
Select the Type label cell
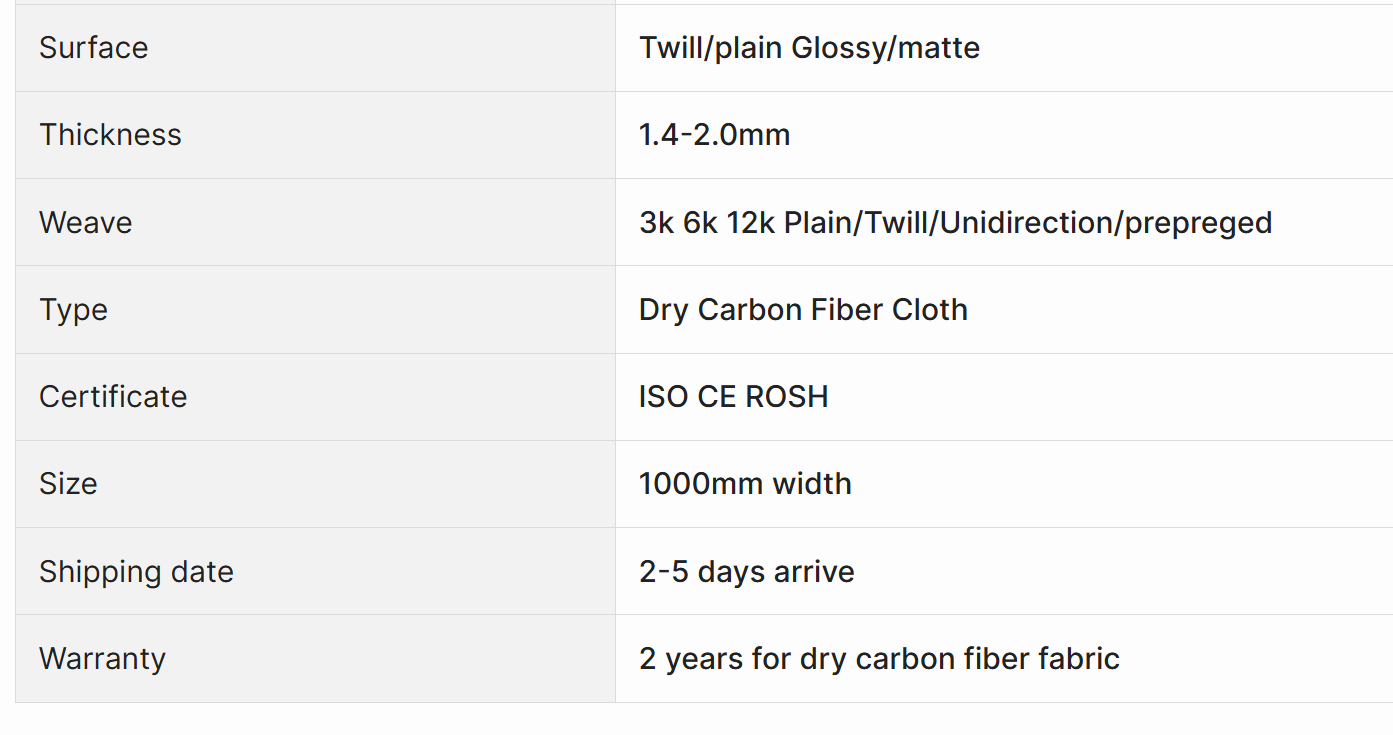click(x=73, y=310)
